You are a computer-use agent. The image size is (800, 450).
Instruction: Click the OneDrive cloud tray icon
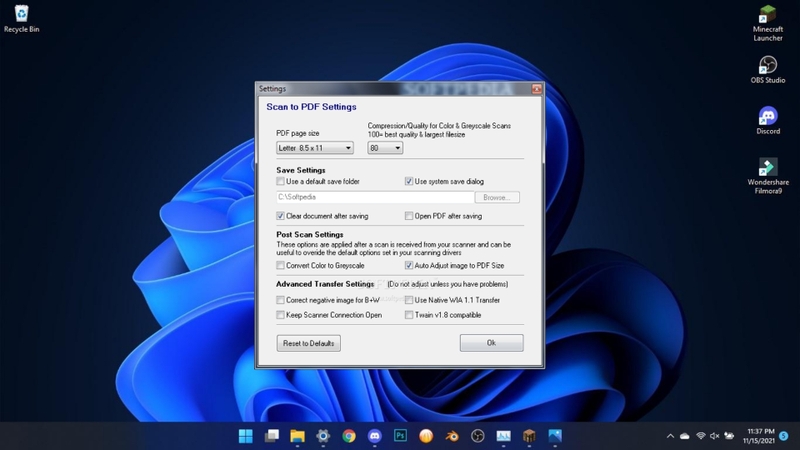[685, 436]
